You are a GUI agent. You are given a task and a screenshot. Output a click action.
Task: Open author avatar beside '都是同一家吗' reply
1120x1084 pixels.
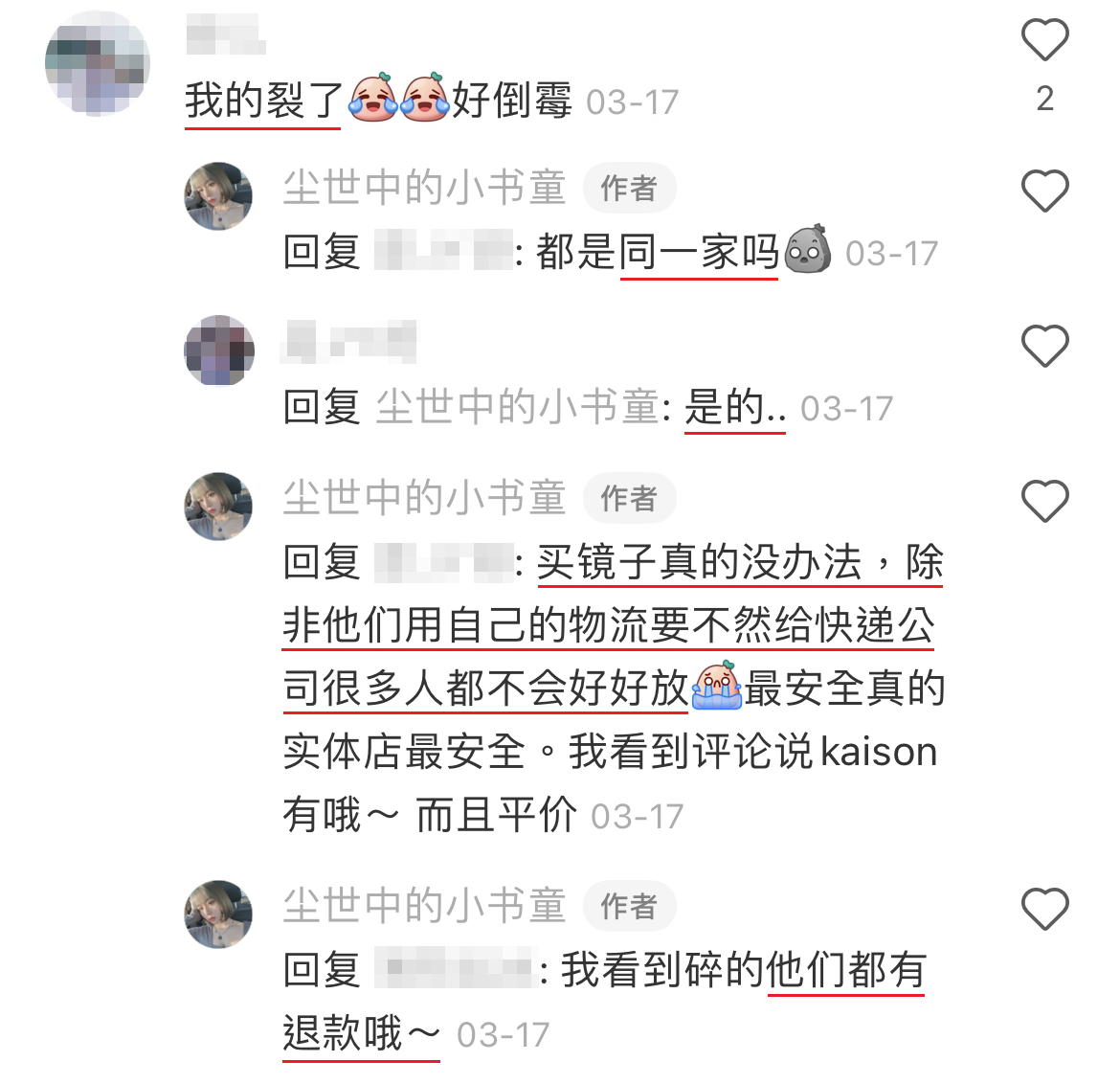[x=218, y=196]
